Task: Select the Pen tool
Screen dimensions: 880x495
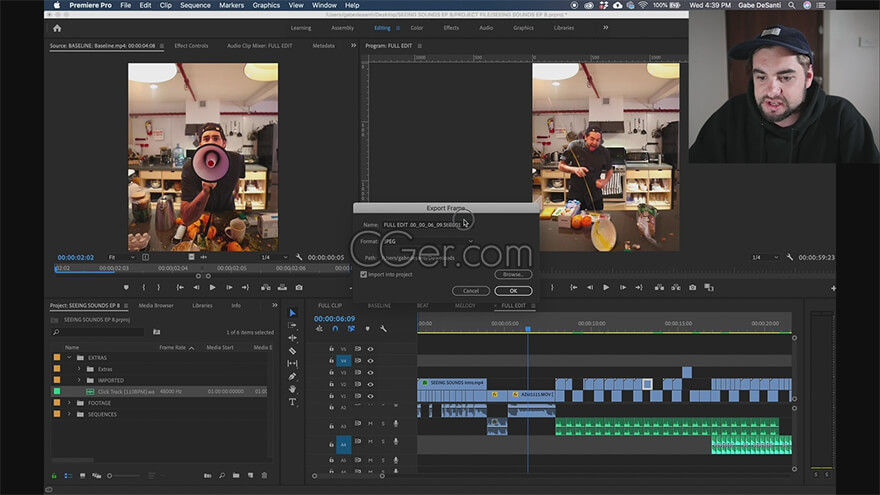Action: (x=292, y=376)
